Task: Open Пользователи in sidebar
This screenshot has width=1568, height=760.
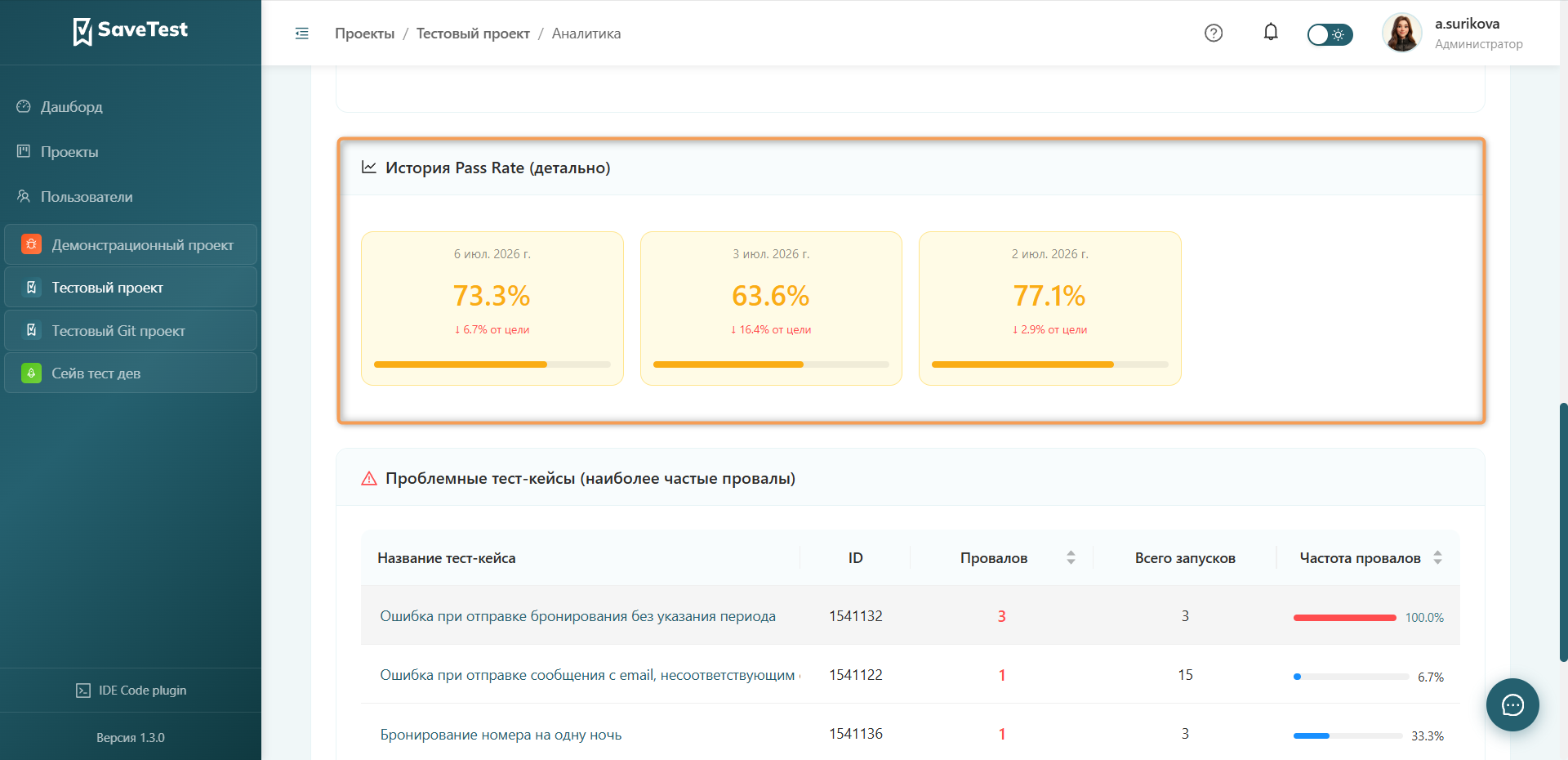Action: click(x=87, y=197)
